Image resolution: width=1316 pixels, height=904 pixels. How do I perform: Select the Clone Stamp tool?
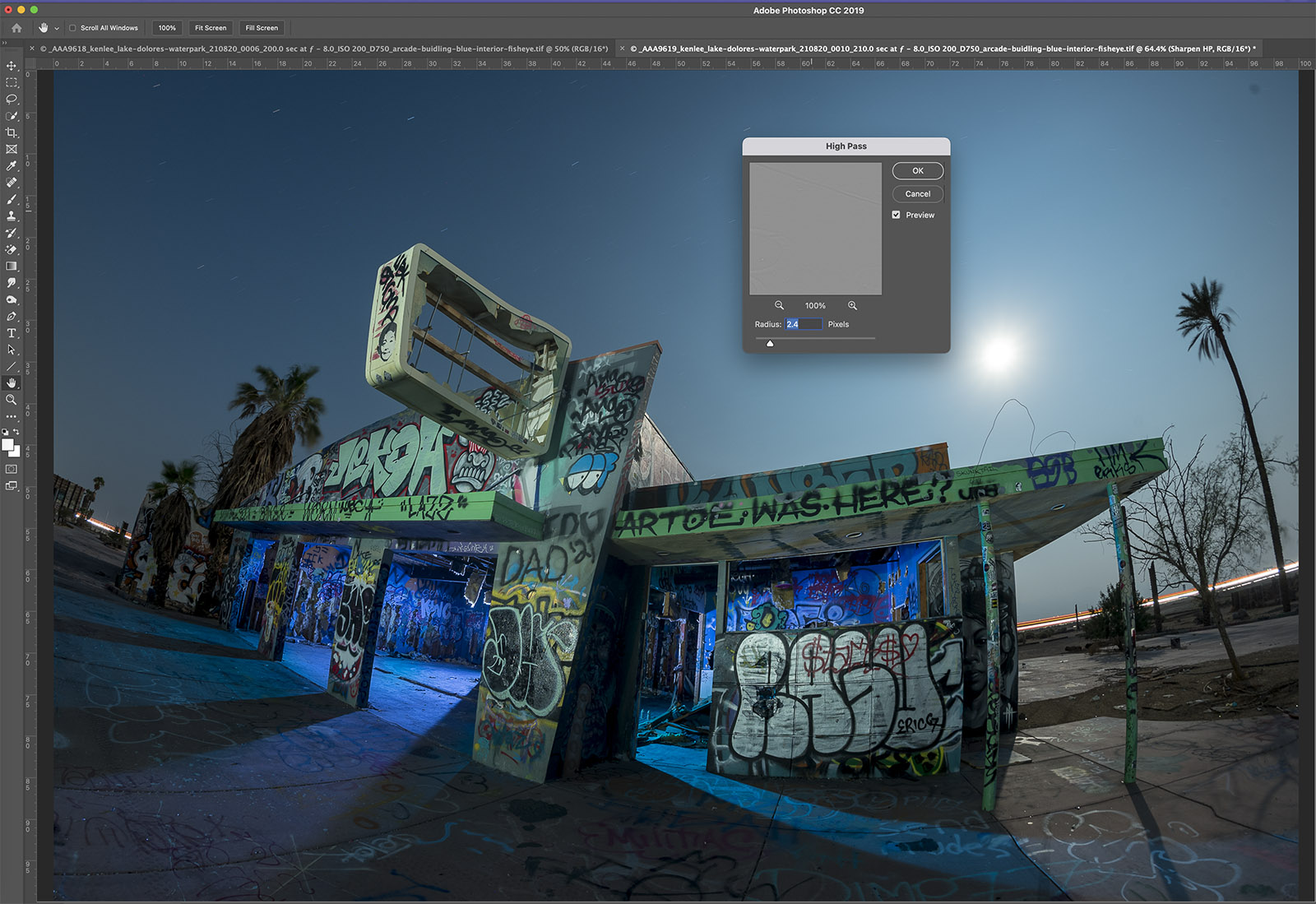[12, 216]
